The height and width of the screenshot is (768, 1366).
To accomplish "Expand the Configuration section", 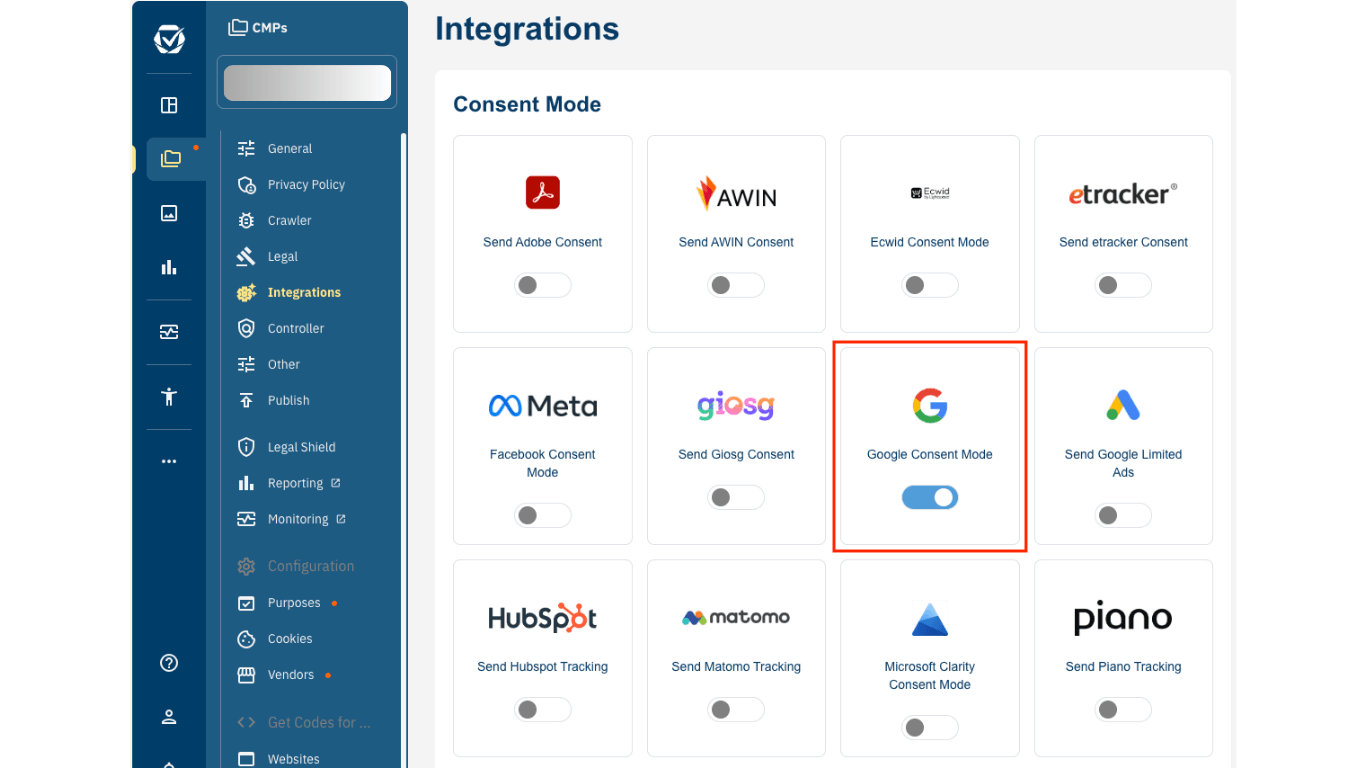I will 296,566.
